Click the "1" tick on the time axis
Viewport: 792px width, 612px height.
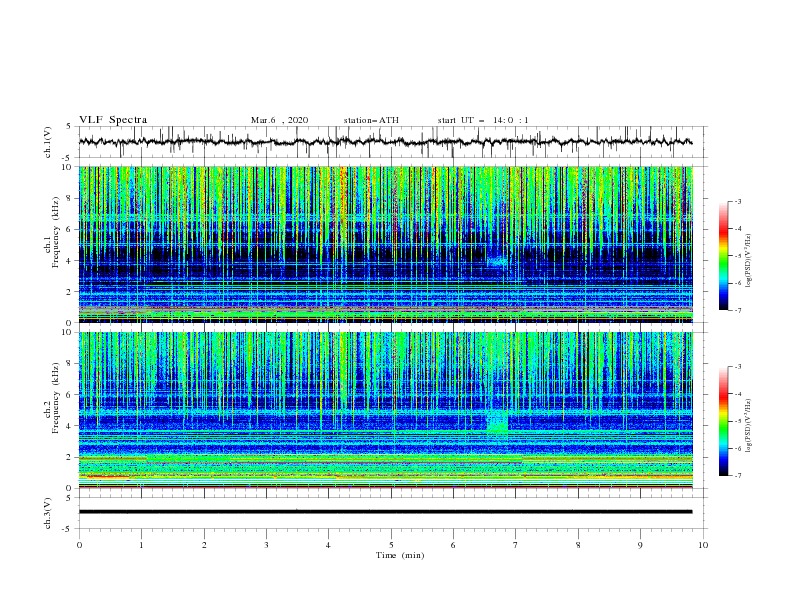[x=141, y=545]
